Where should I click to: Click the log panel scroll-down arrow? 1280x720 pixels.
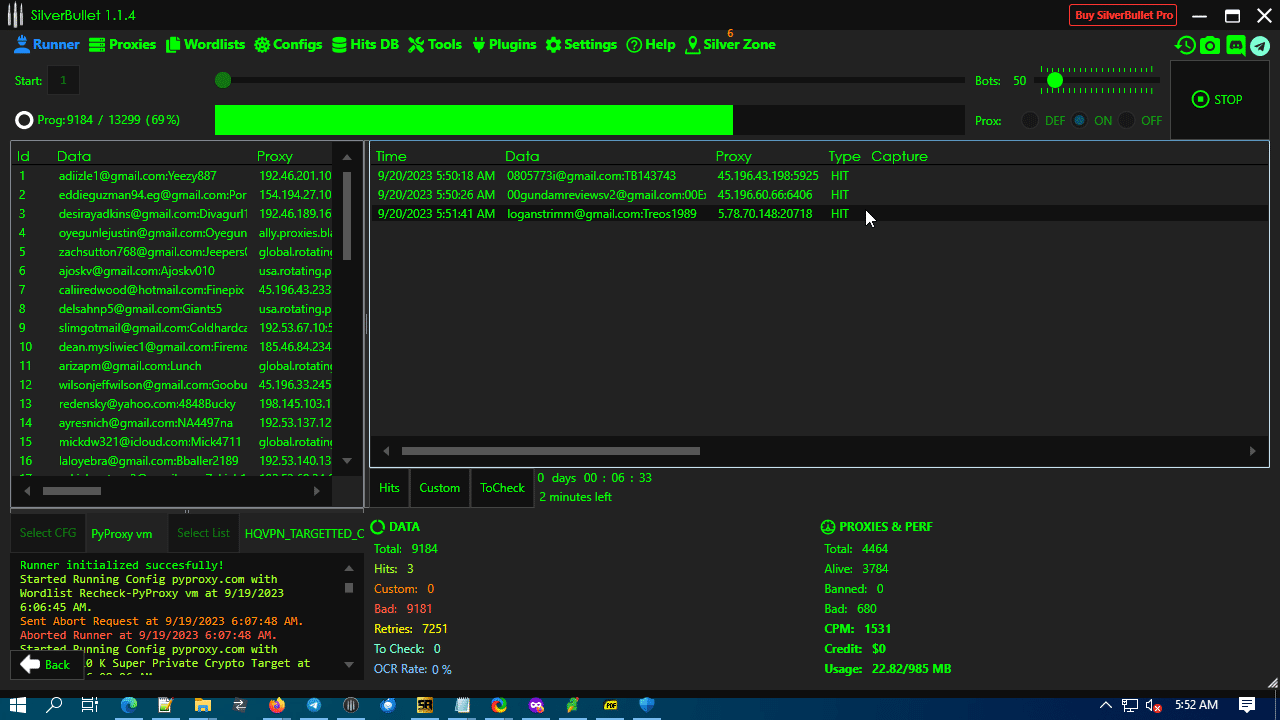[349, 664]
